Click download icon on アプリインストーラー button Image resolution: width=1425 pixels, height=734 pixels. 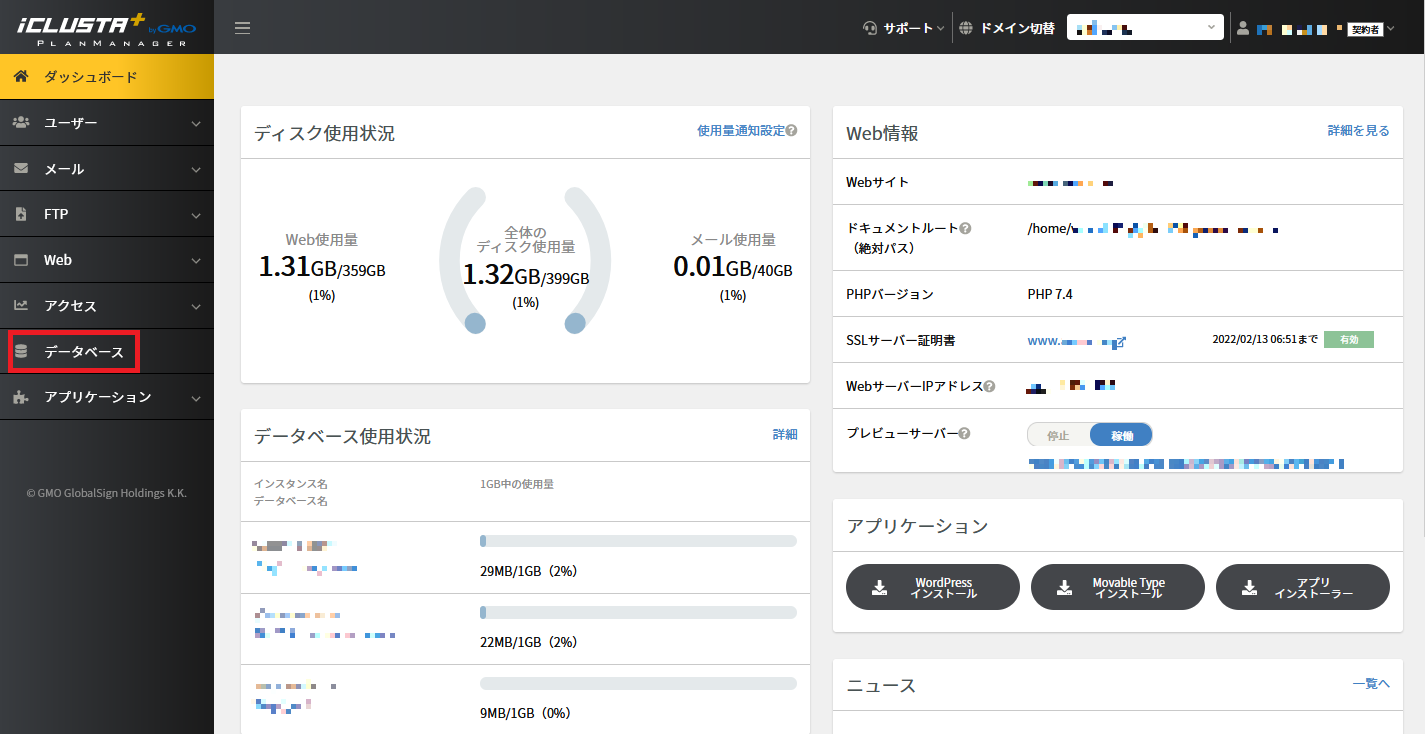tap(1249, 588)
